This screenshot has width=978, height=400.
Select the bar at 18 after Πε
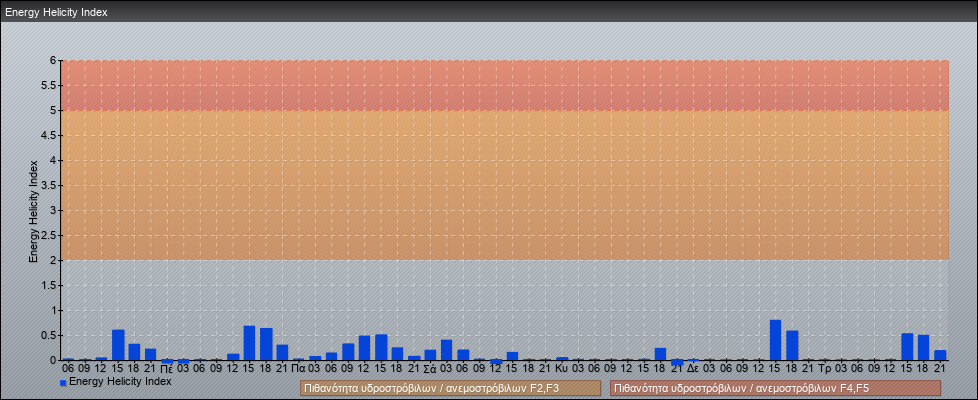pyautogui.click(x=266, y=344)
